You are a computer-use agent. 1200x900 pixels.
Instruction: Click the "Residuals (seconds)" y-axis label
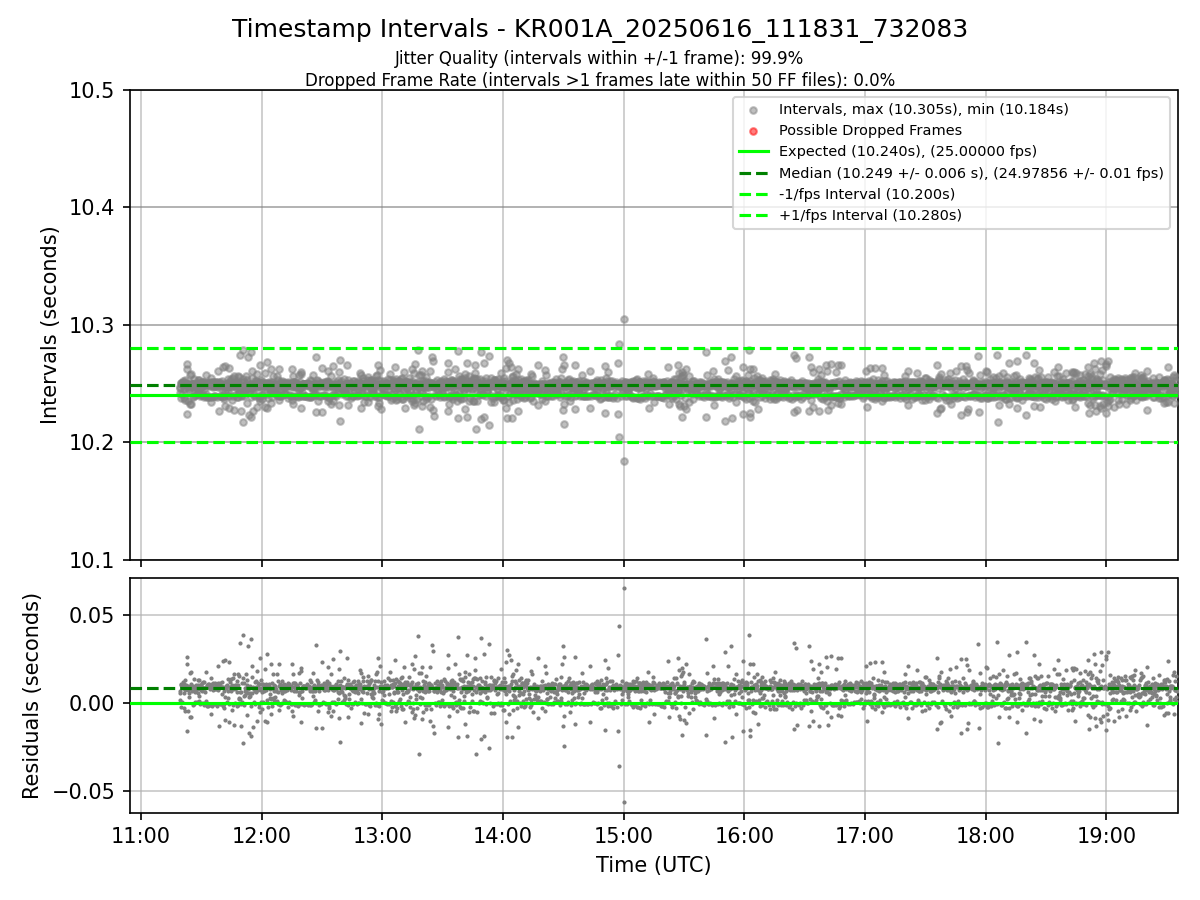point(32,696)
